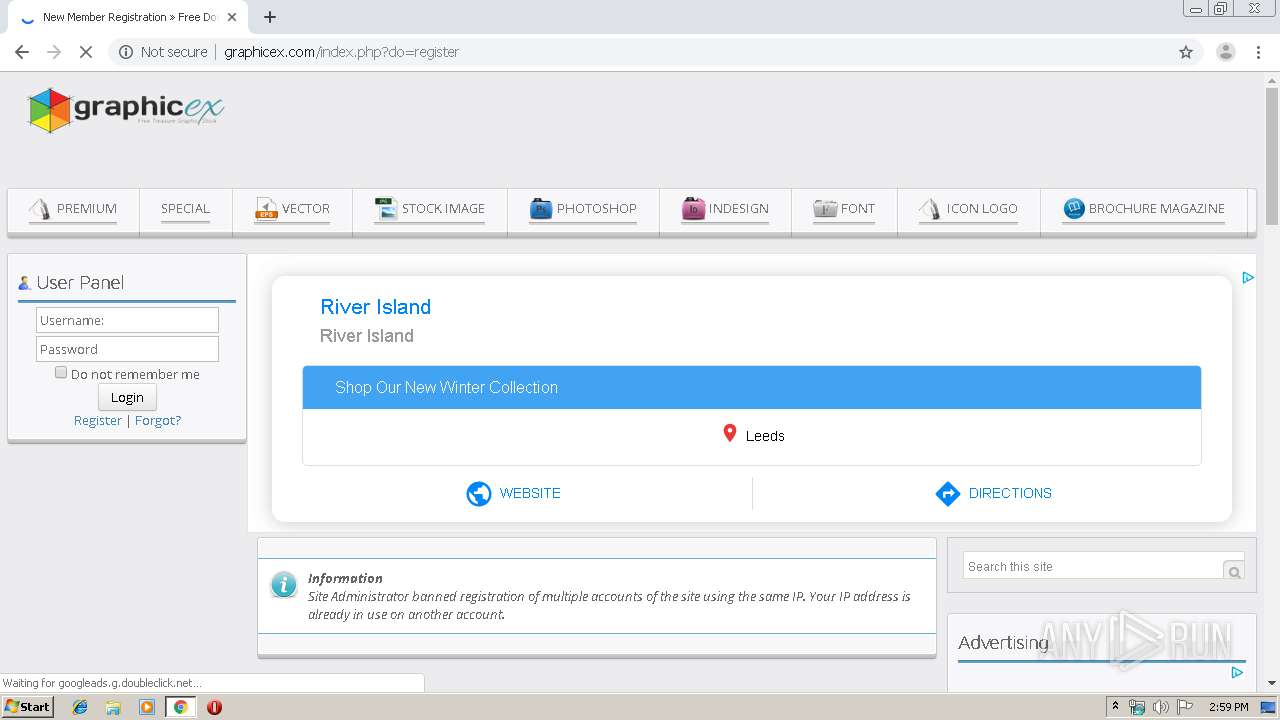Close the New Member Registration tab
The image size is (1280, 720).
coord(232,17)
